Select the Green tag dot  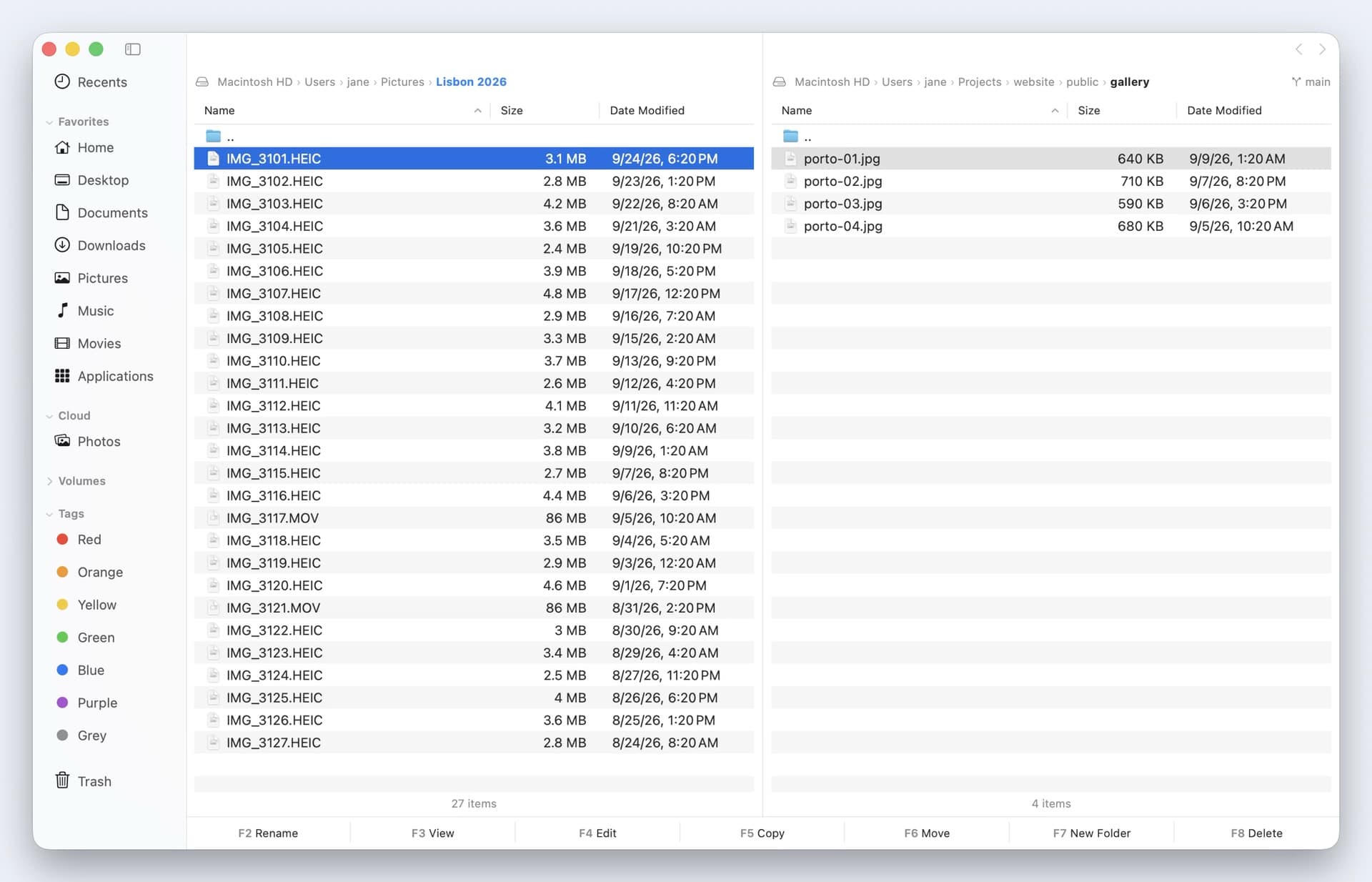pyautogui.click(x=62, y=637)
